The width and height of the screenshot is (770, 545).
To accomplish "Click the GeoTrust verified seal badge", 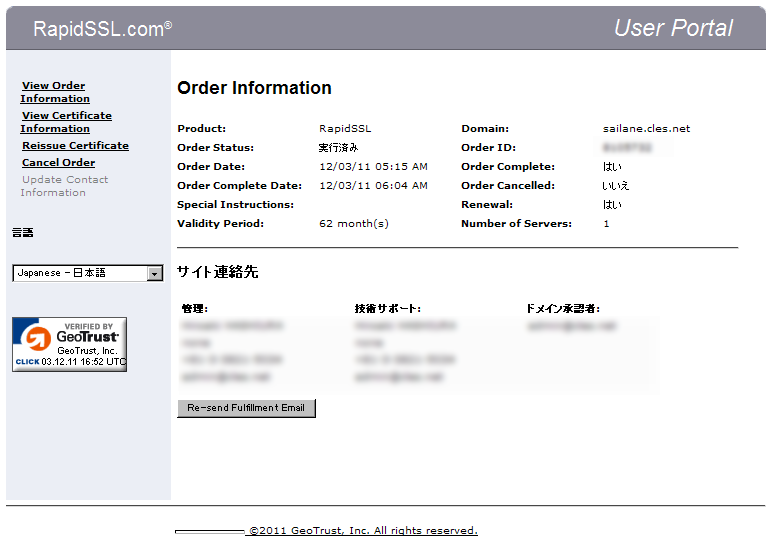I will click(69, 344).
